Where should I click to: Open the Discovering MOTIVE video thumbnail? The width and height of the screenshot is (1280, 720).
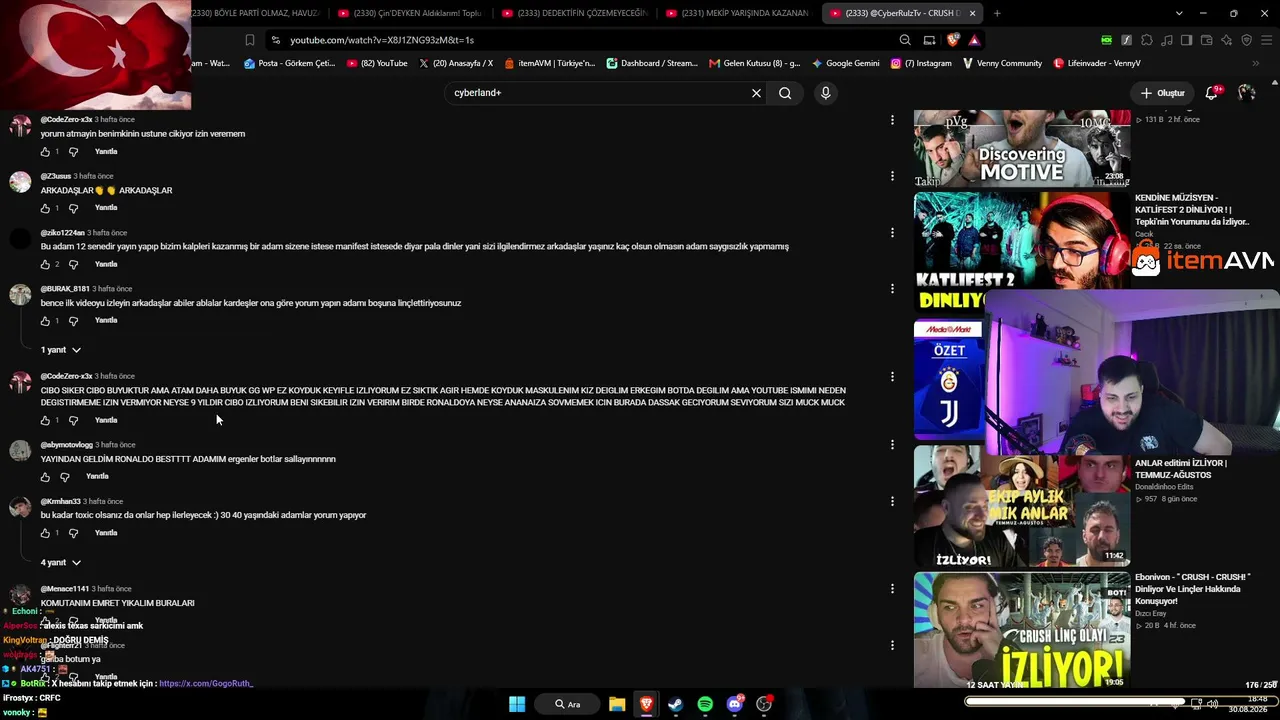1022,149
